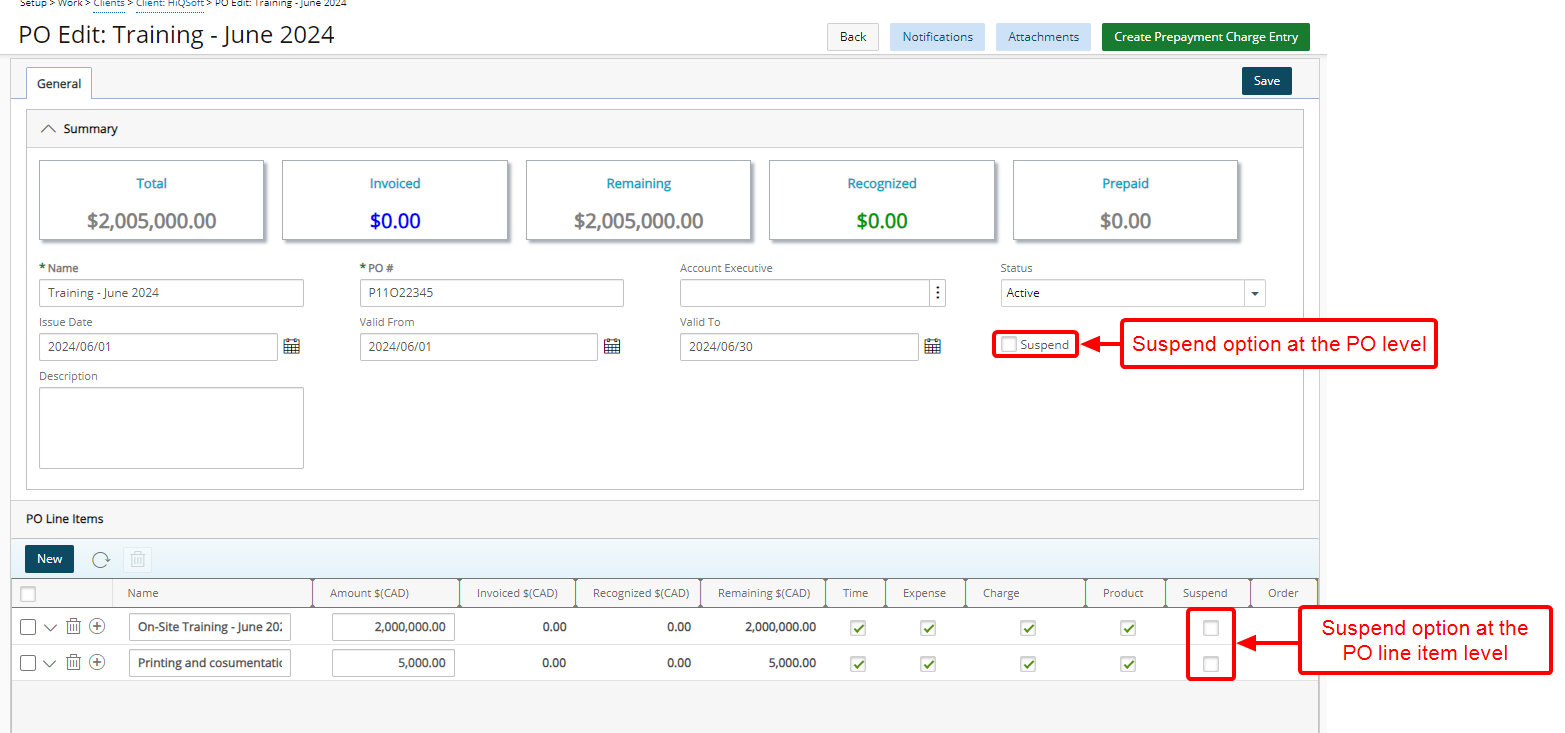Click the Name input field
Screen dimensions: 1565x733
pyautogui.click(x=171, y=293)
